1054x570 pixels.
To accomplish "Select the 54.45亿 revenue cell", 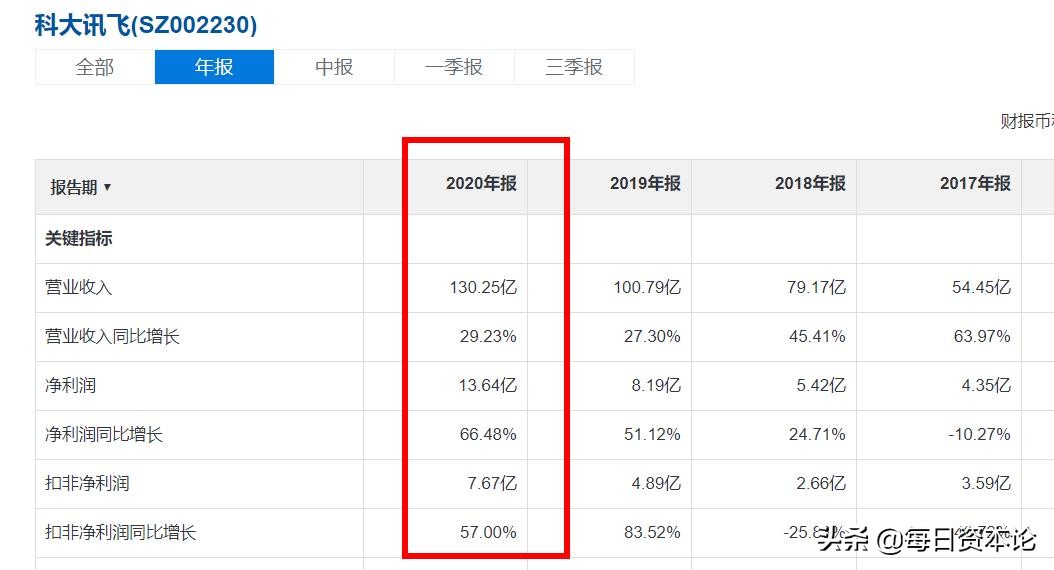I will coord(981,288).
